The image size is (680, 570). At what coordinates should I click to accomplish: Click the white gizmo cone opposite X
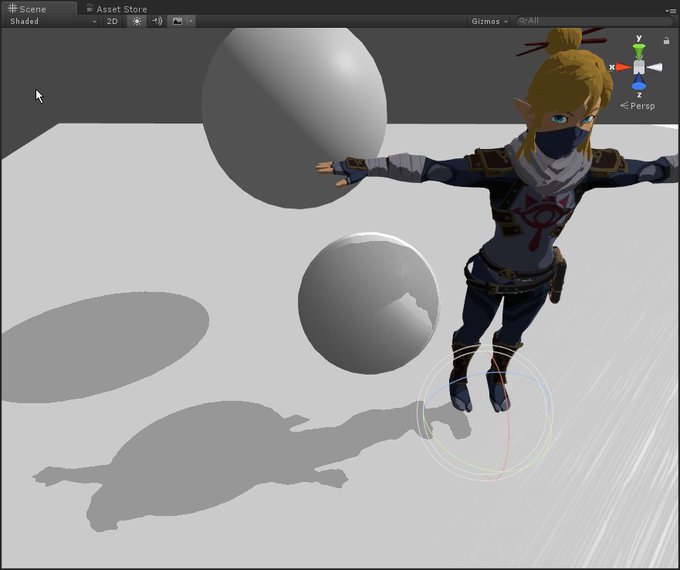(x=655, y=67)
